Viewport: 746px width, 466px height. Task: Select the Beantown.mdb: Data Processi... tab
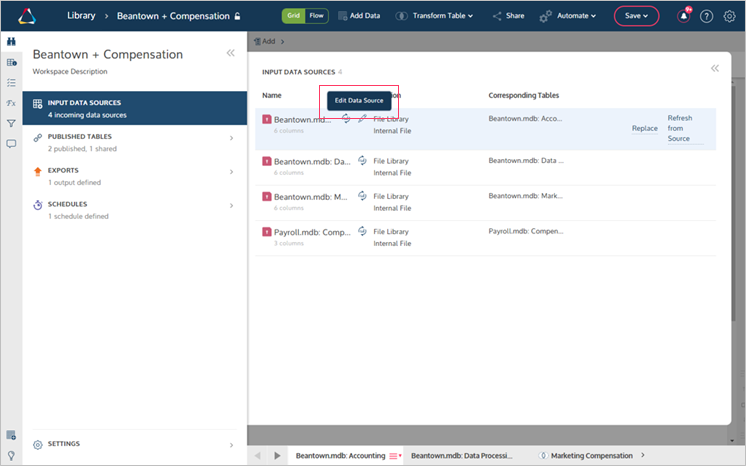[461, 456]
